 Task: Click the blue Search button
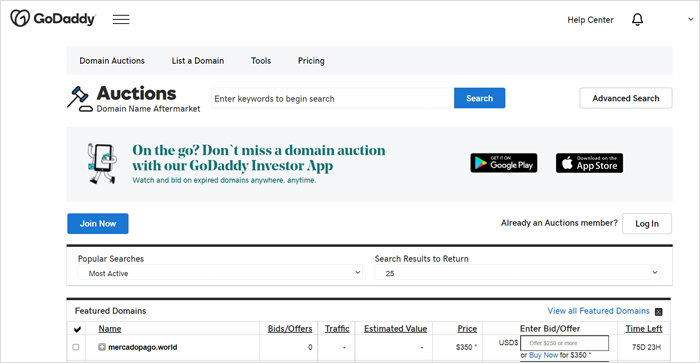pyautogui.click(x=479, y=98)
